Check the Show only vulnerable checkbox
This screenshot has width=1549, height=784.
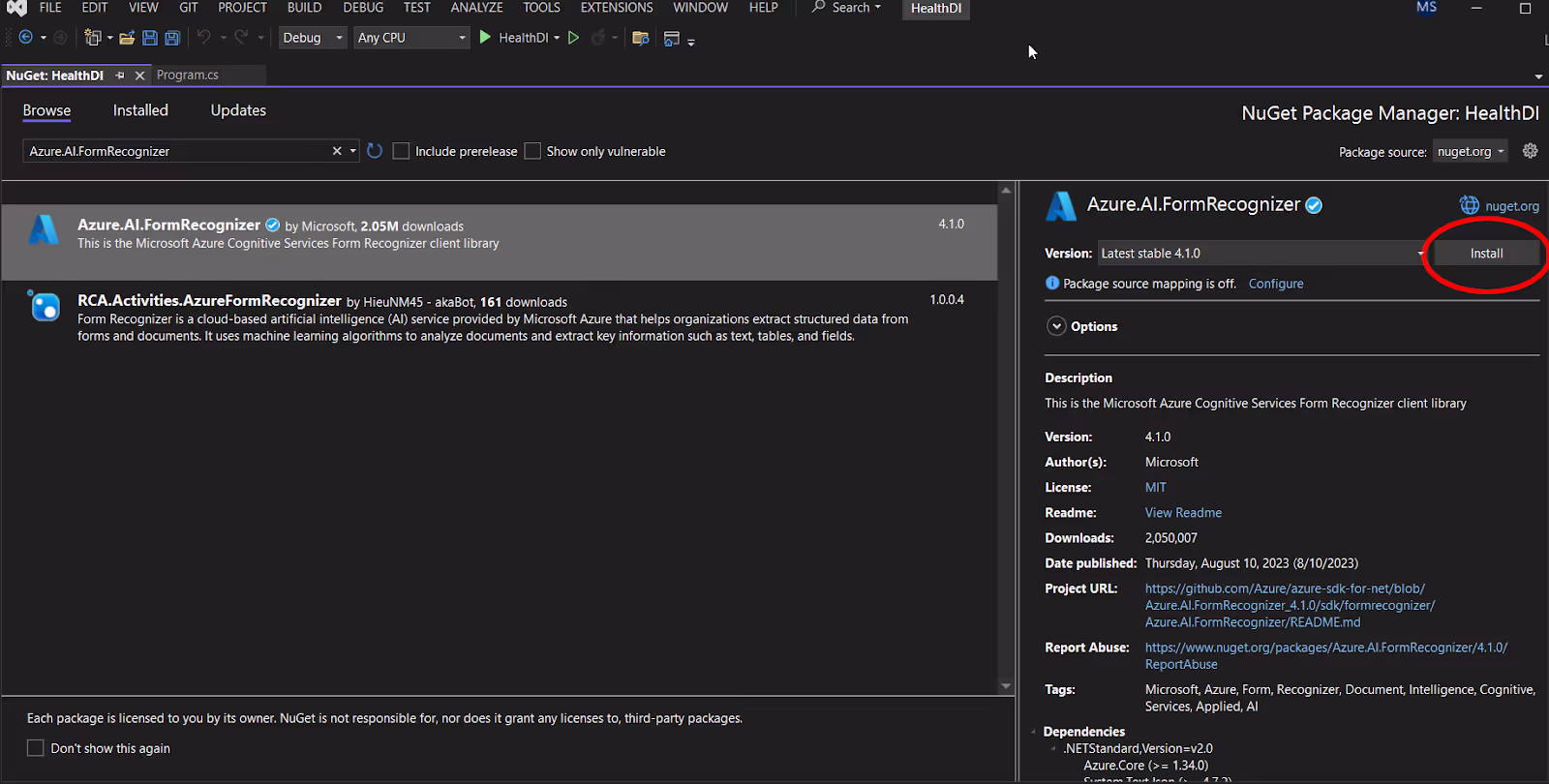tap(532, 151)
